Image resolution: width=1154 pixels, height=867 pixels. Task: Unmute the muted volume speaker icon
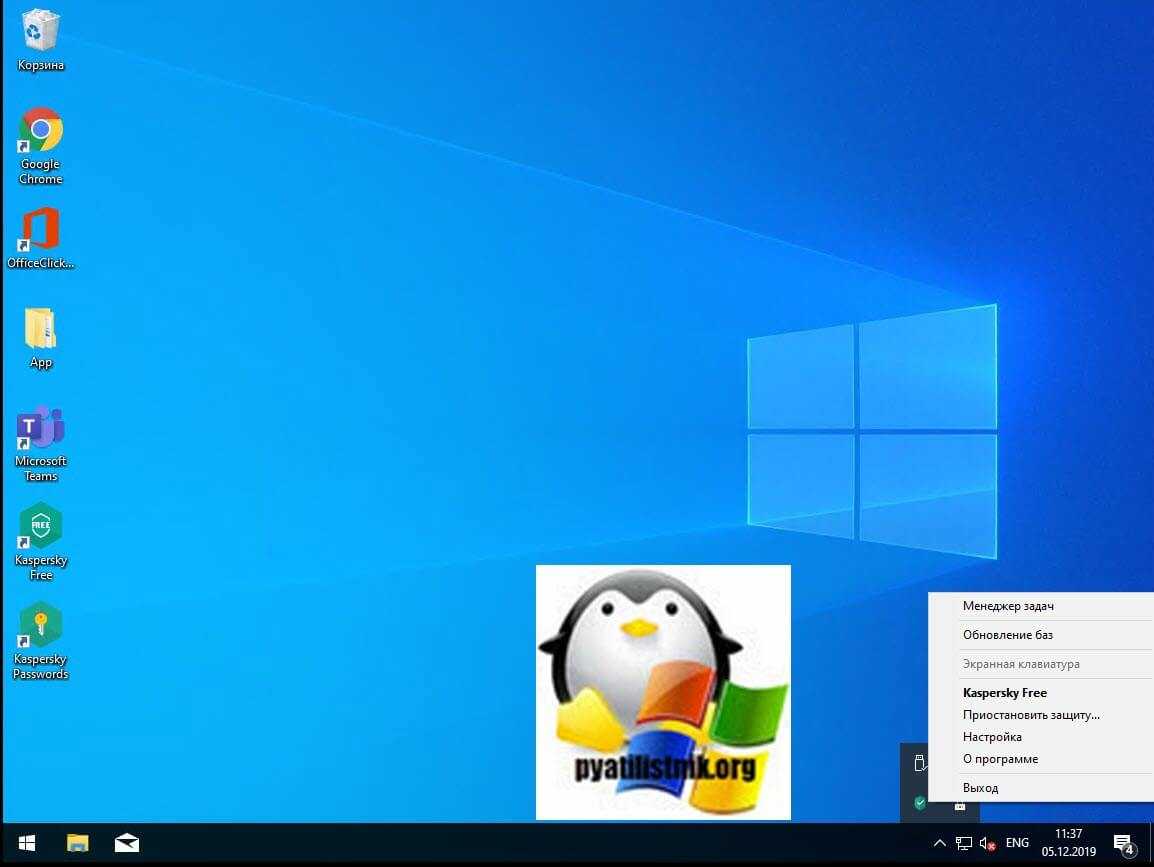pyautogui.click(x=987, y=843)
